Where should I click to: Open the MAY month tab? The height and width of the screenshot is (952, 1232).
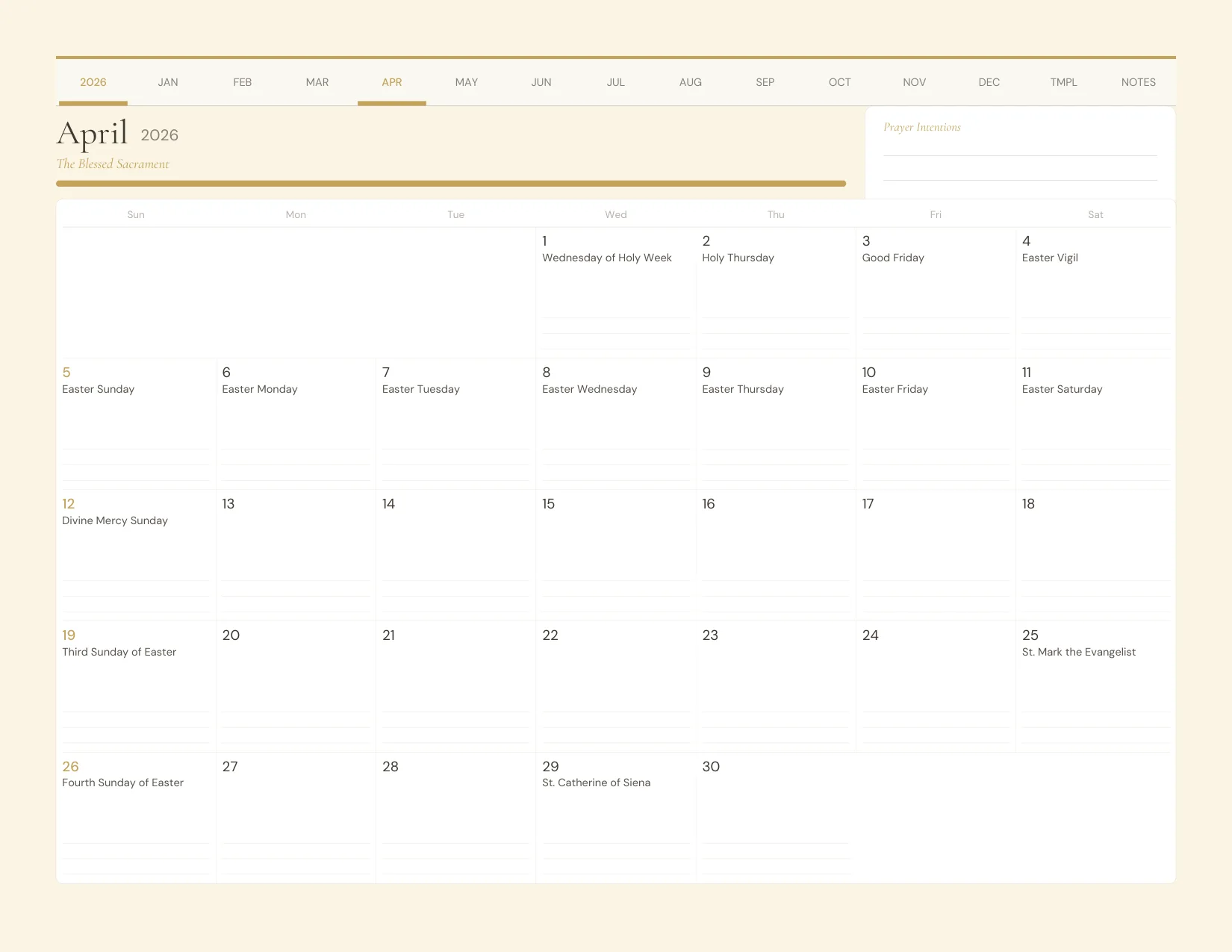467,82
